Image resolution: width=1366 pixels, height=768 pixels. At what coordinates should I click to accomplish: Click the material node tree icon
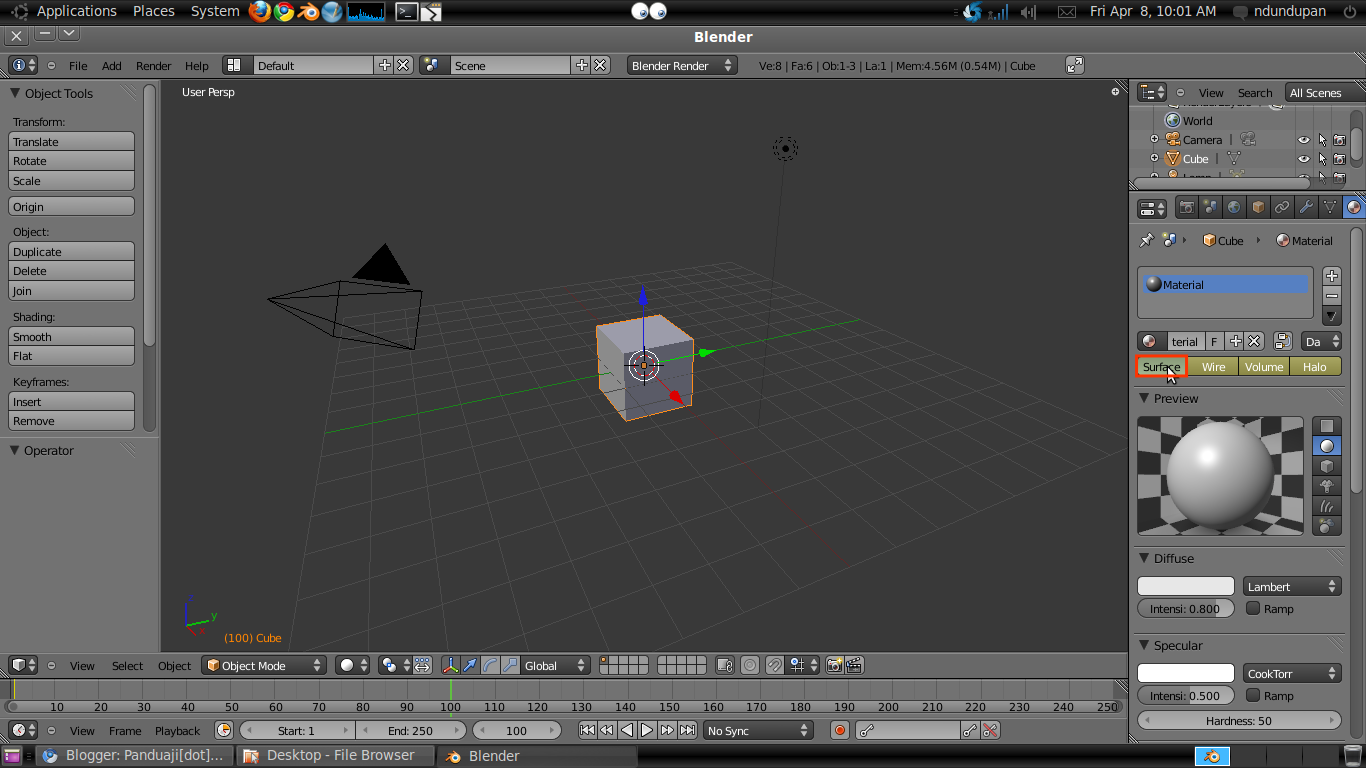pos(1283,341)
